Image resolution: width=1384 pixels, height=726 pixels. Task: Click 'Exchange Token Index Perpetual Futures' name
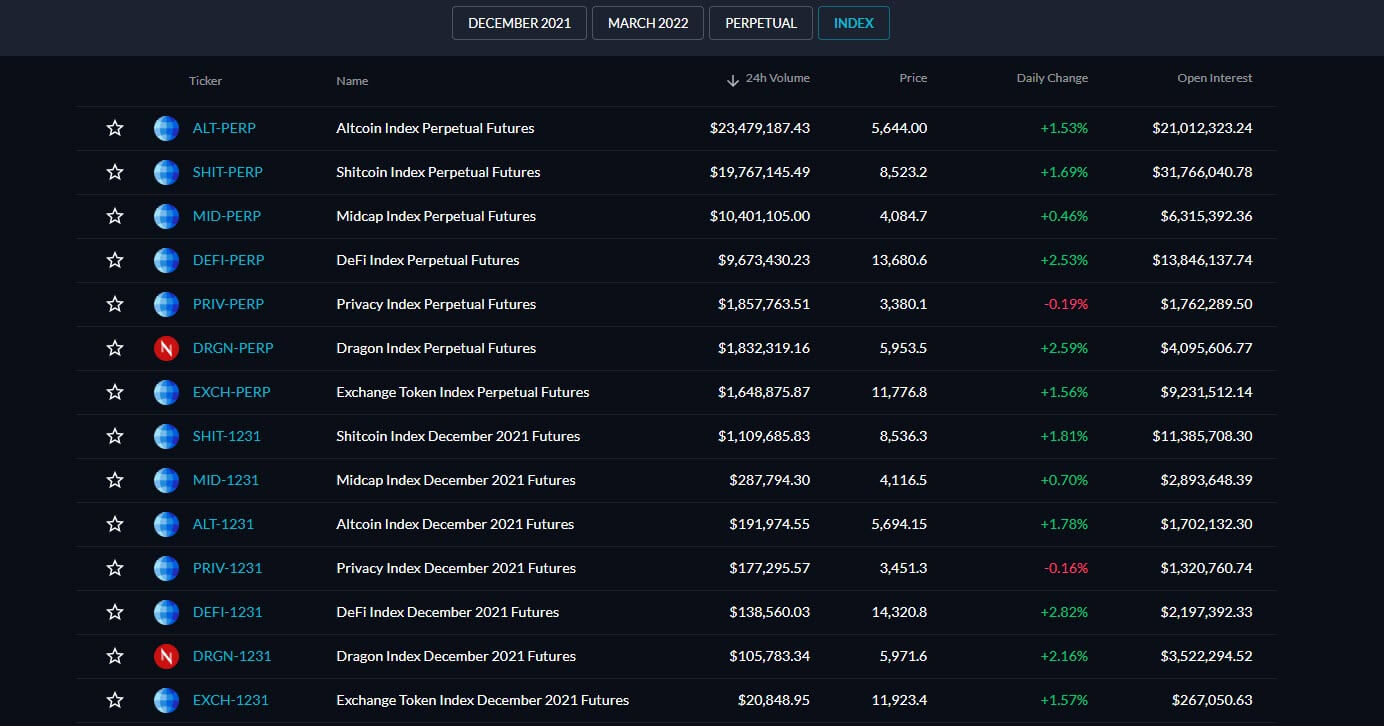pyautogui.click(x=463, y=392)
